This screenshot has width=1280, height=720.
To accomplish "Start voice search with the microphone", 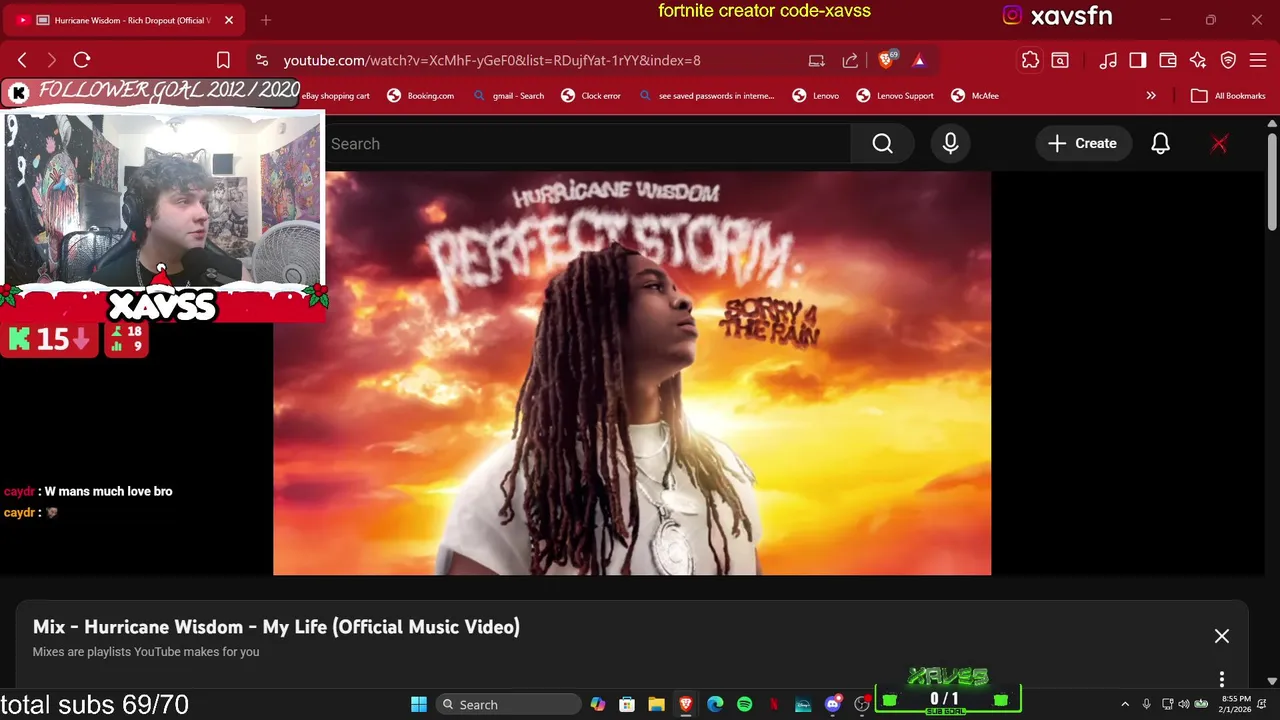I will click(x=950, y=144).
